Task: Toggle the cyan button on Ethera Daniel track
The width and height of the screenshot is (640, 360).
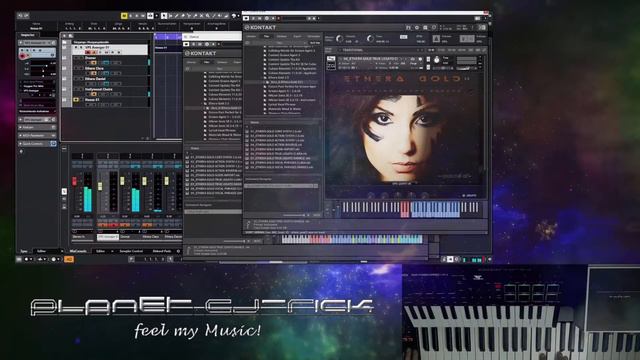Action: [x=106, y=84]
